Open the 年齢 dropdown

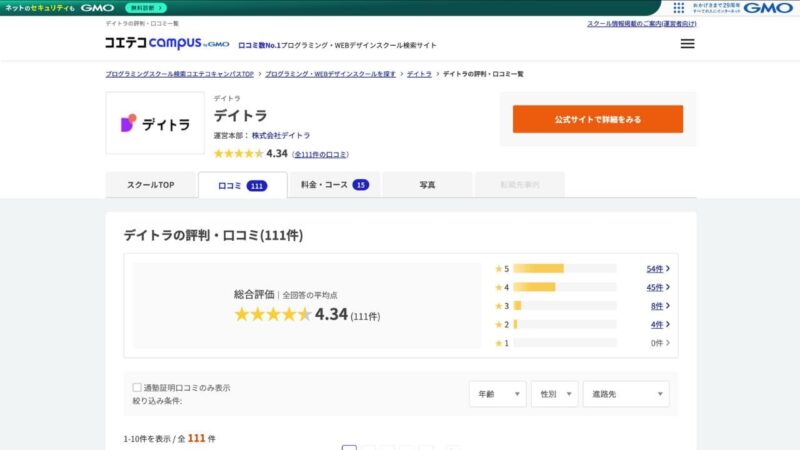point(497,394)
